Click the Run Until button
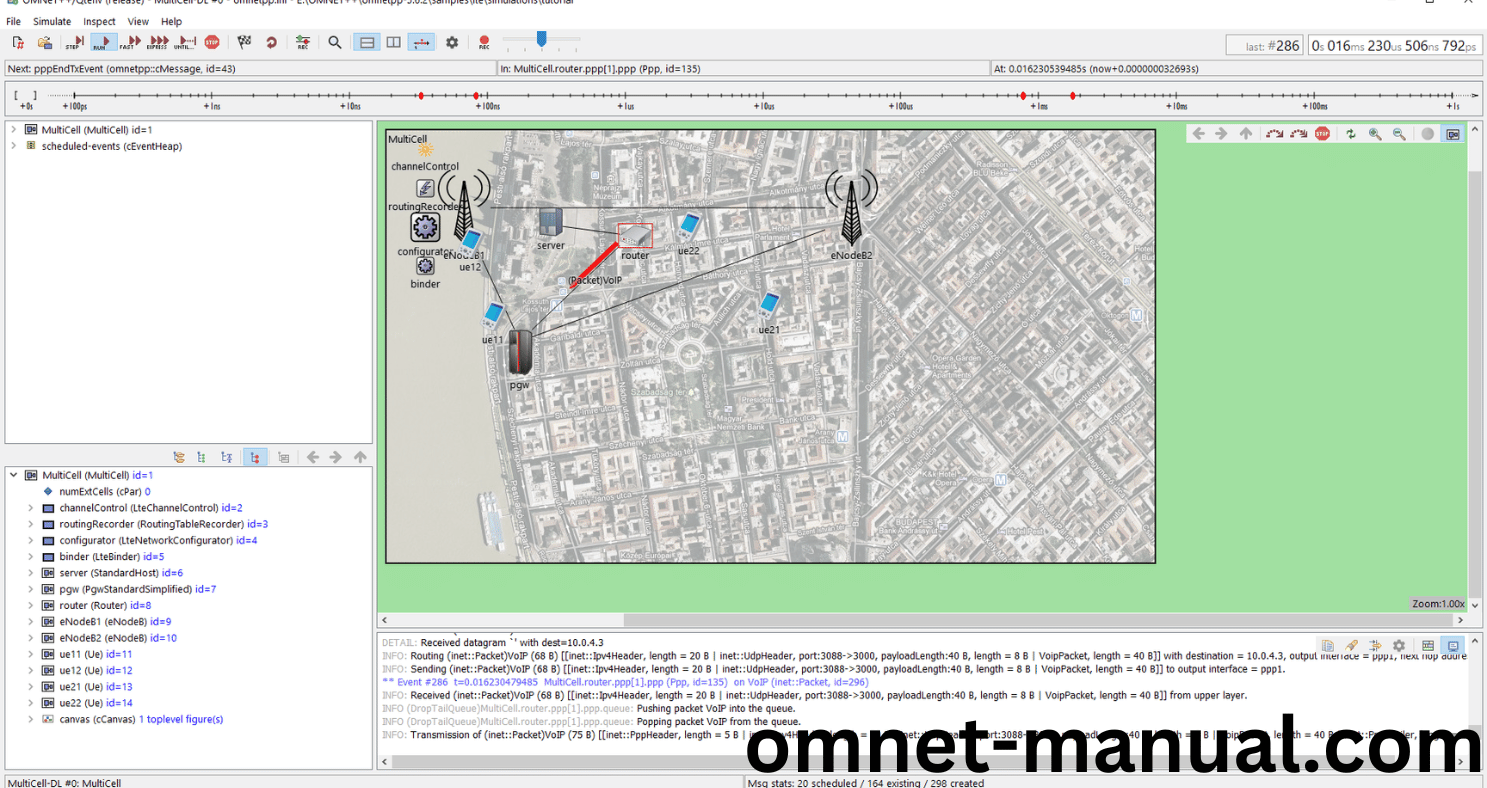 (x=185, y=42)
